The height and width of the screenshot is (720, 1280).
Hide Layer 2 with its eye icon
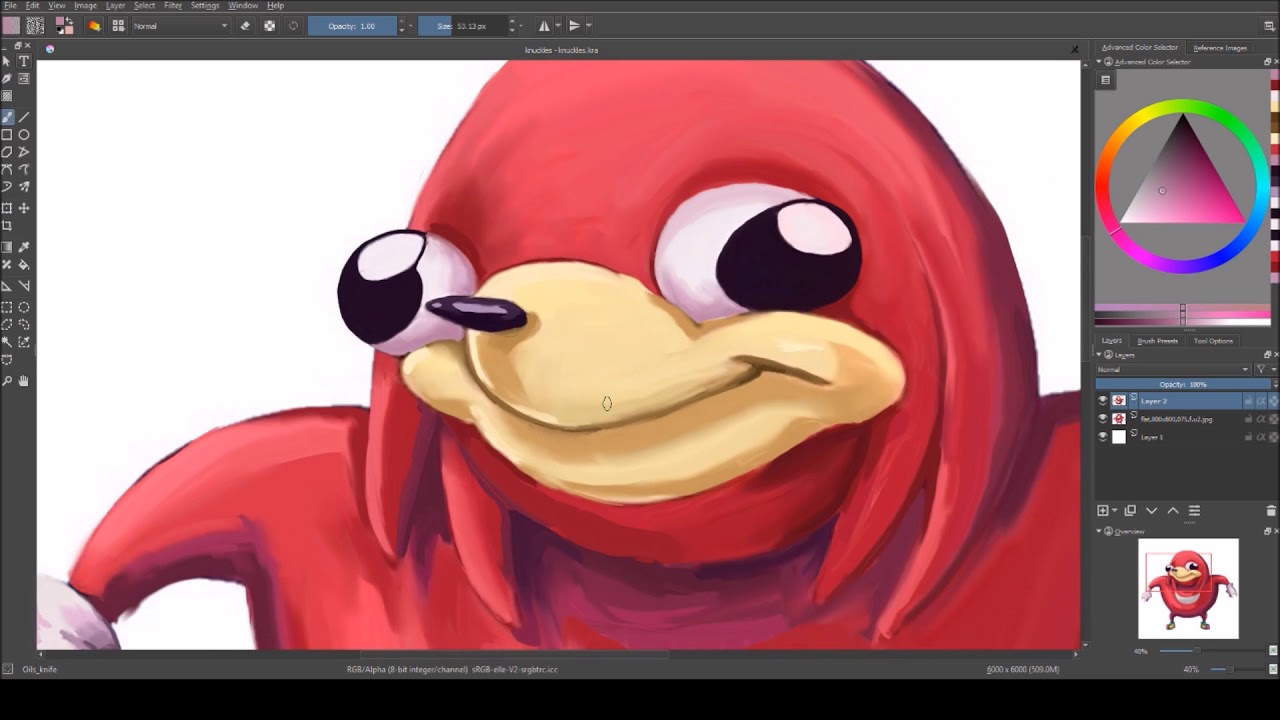tap(1103, 401)
